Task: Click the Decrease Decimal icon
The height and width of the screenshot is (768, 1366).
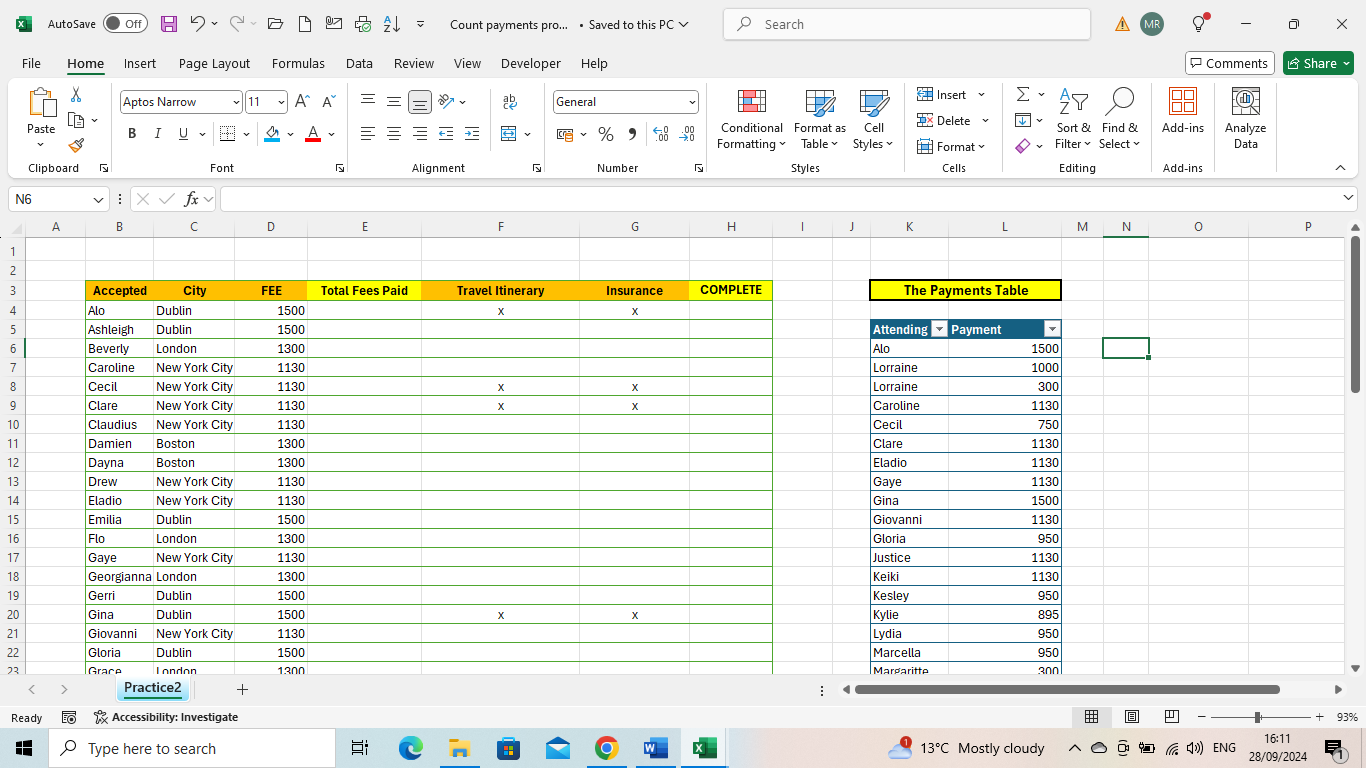Action: pos(687,134)
